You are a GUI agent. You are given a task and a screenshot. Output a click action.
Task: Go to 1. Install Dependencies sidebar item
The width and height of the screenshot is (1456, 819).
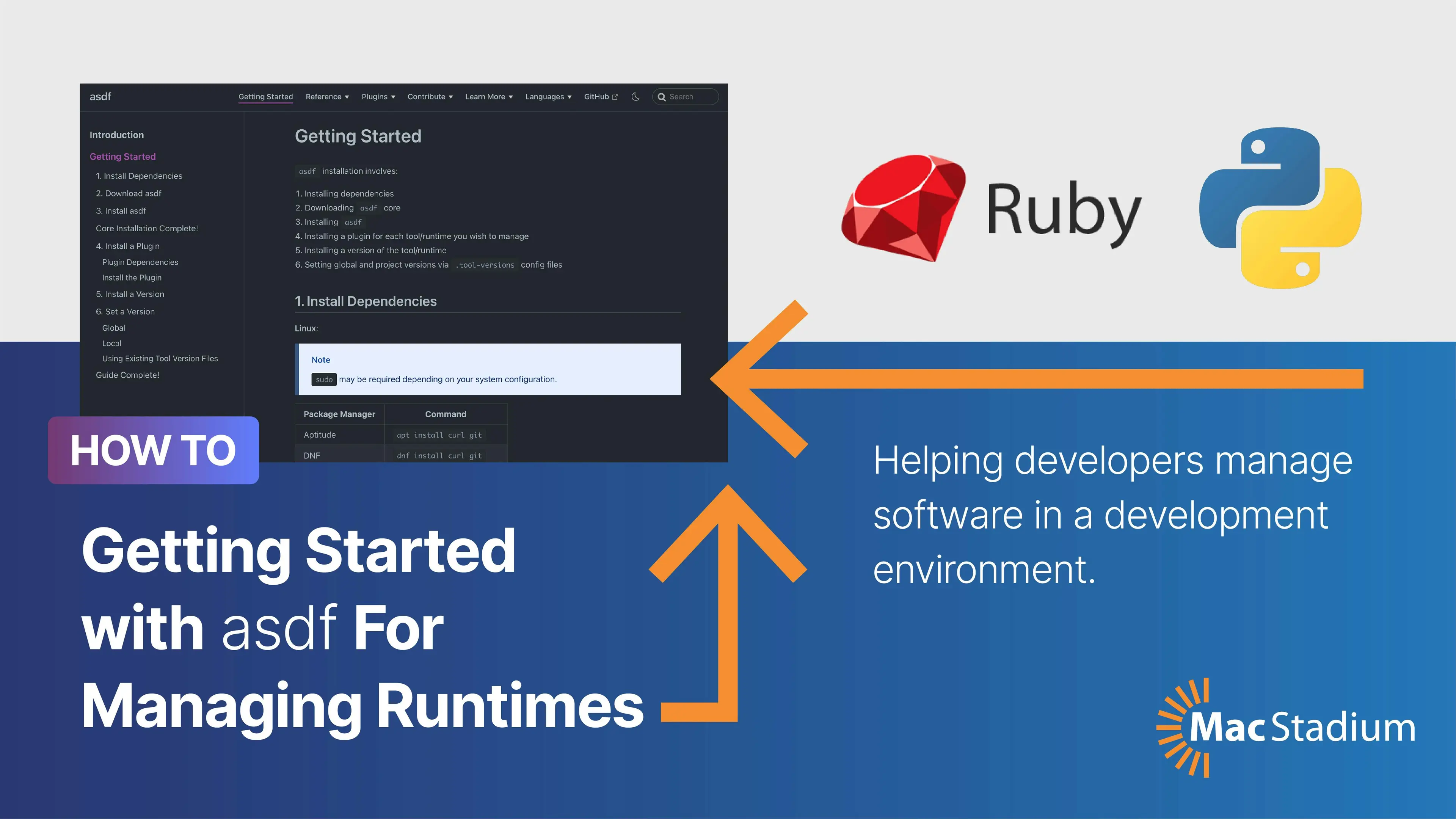tap(138, 176)
